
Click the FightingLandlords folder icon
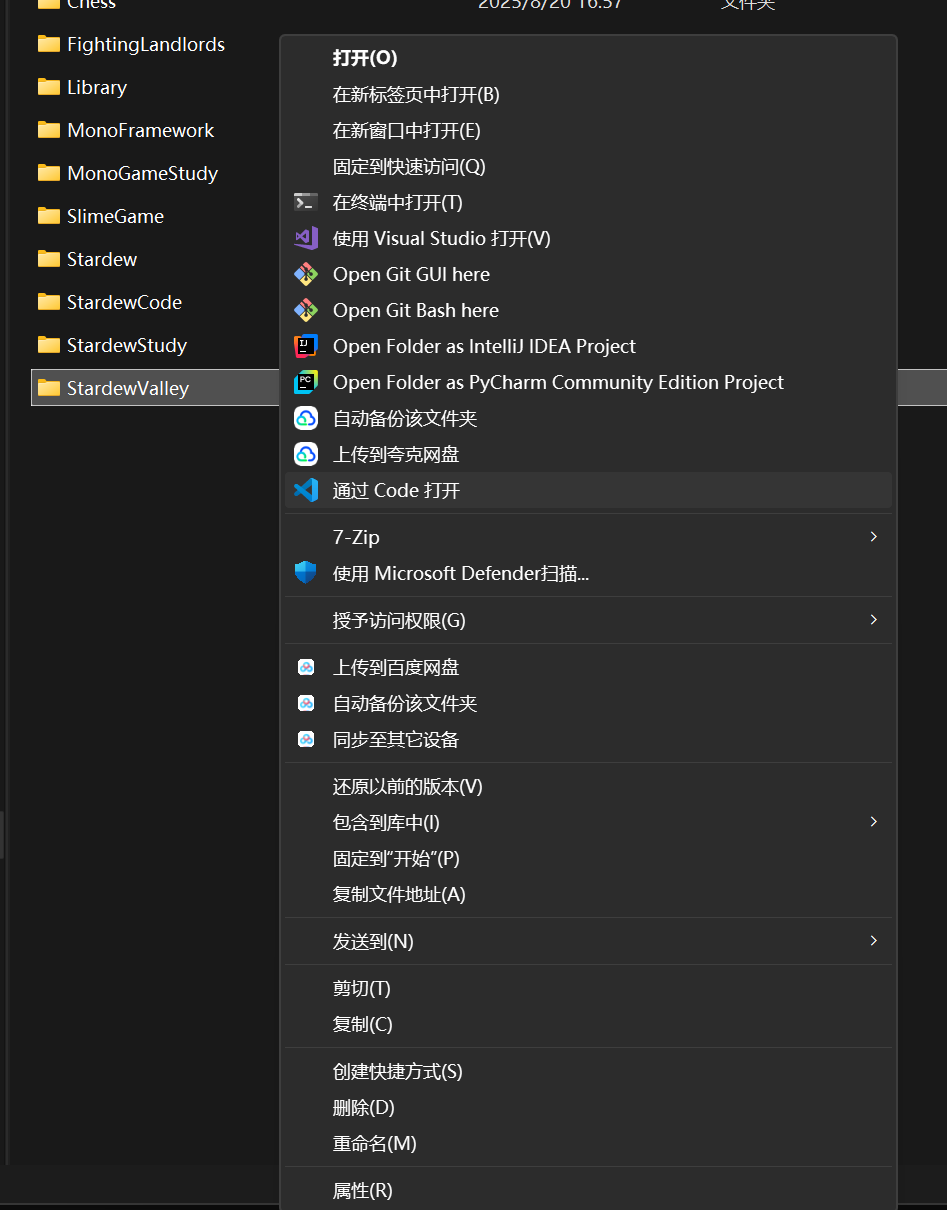pyautogui.click(x=49, y=44)
